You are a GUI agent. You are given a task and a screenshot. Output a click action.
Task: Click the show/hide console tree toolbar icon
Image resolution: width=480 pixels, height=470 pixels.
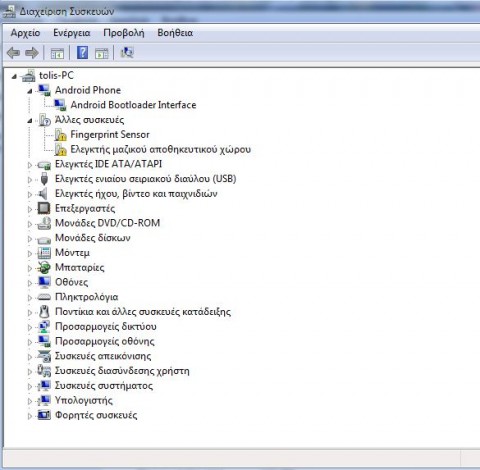[57, 53]
